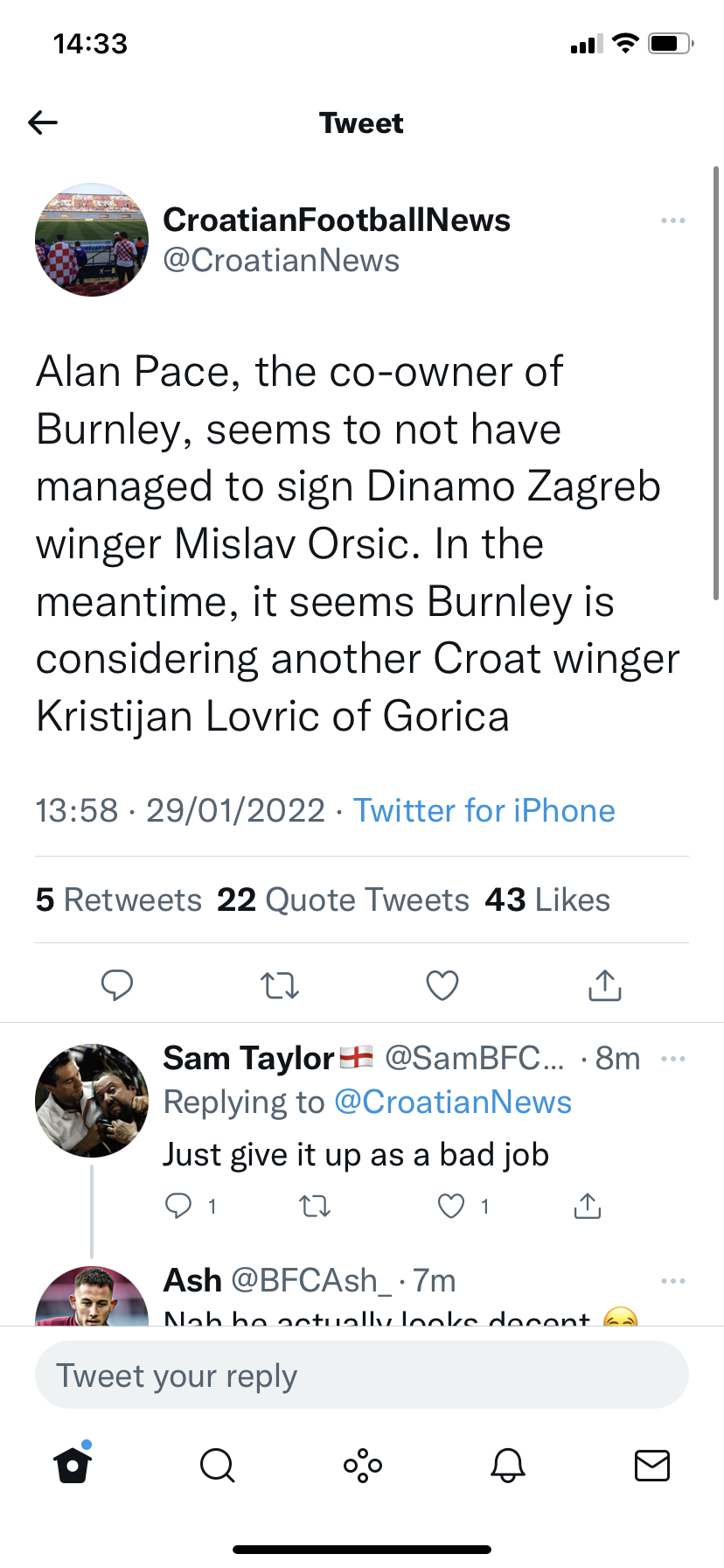Image resolution: width=724 pixels, height=1568 pixels.
Task: Open @CroatianNews mention in Sam's reply
Action: coord(453,1102)
